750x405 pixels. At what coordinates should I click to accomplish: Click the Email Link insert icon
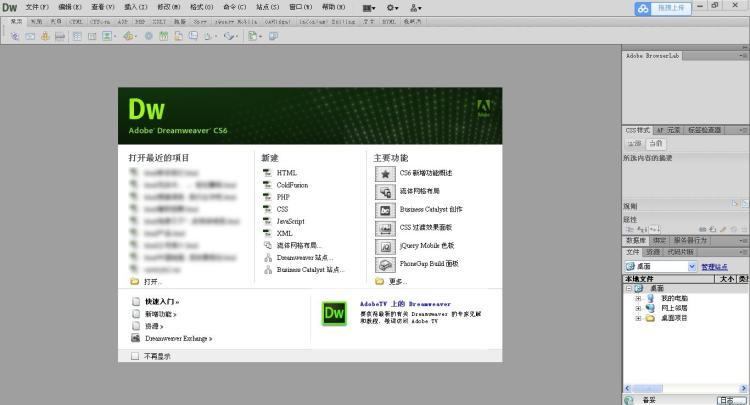(x=30, y=36)
